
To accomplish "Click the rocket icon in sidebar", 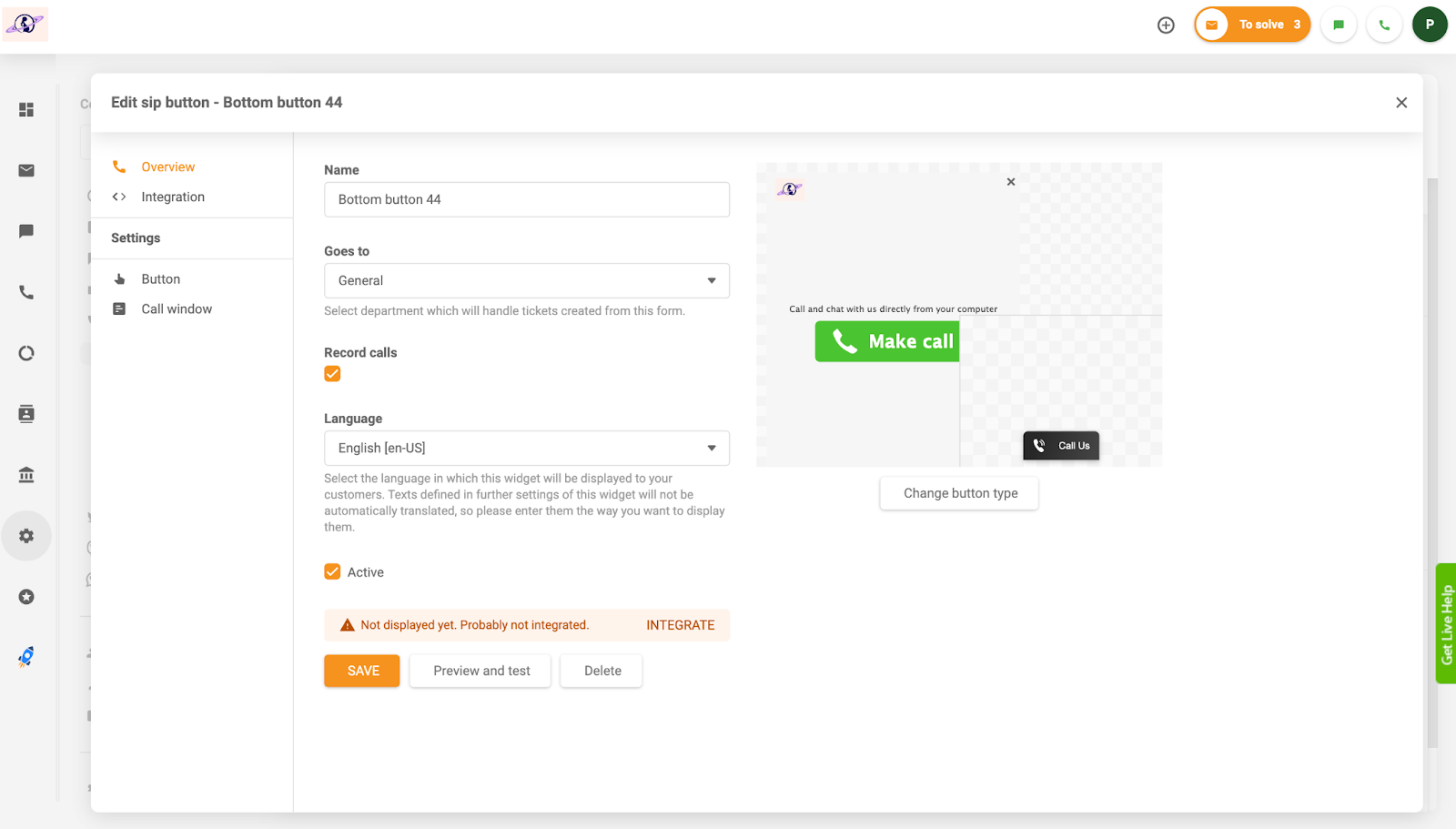I will pos(26,657).
